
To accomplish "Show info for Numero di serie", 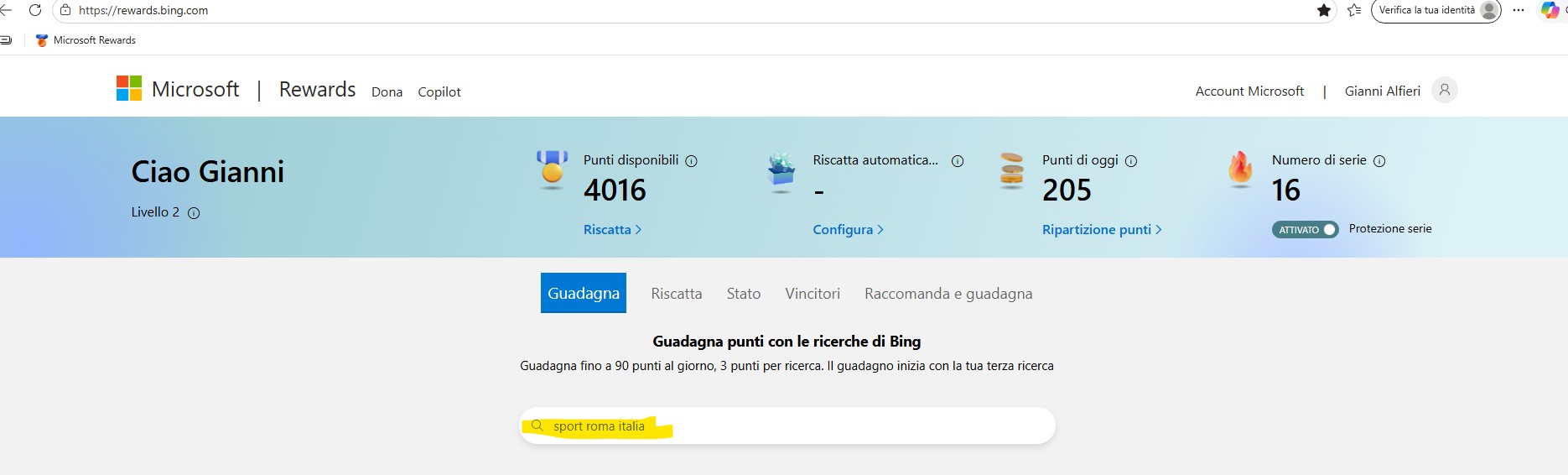I will point(1379,161).
